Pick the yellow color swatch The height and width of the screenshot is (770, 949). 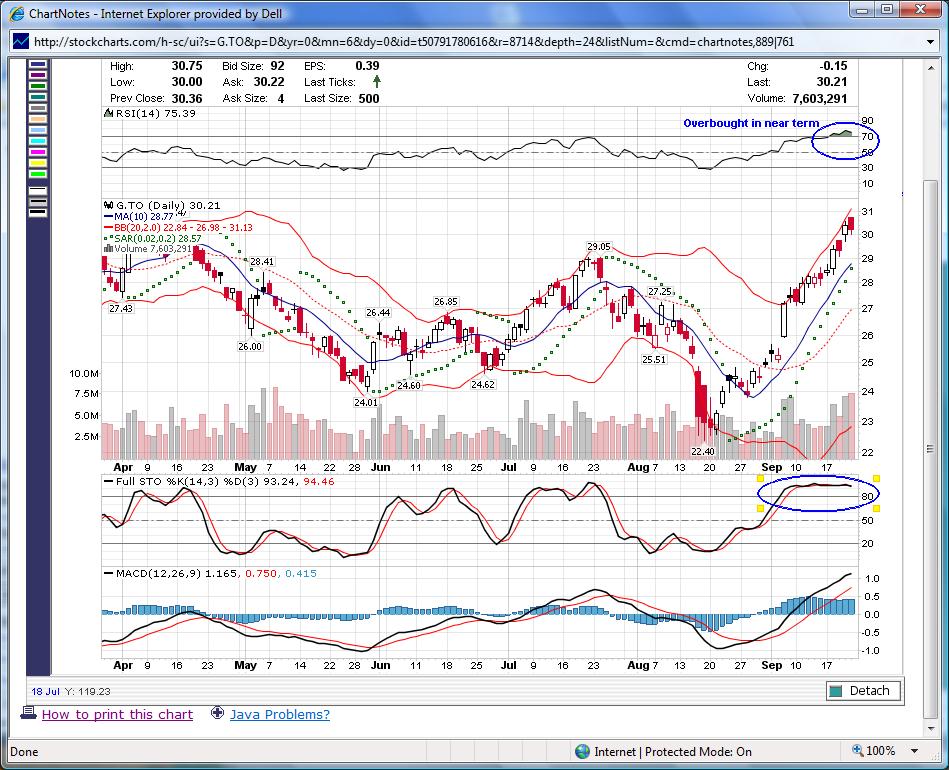coord(38,162)
